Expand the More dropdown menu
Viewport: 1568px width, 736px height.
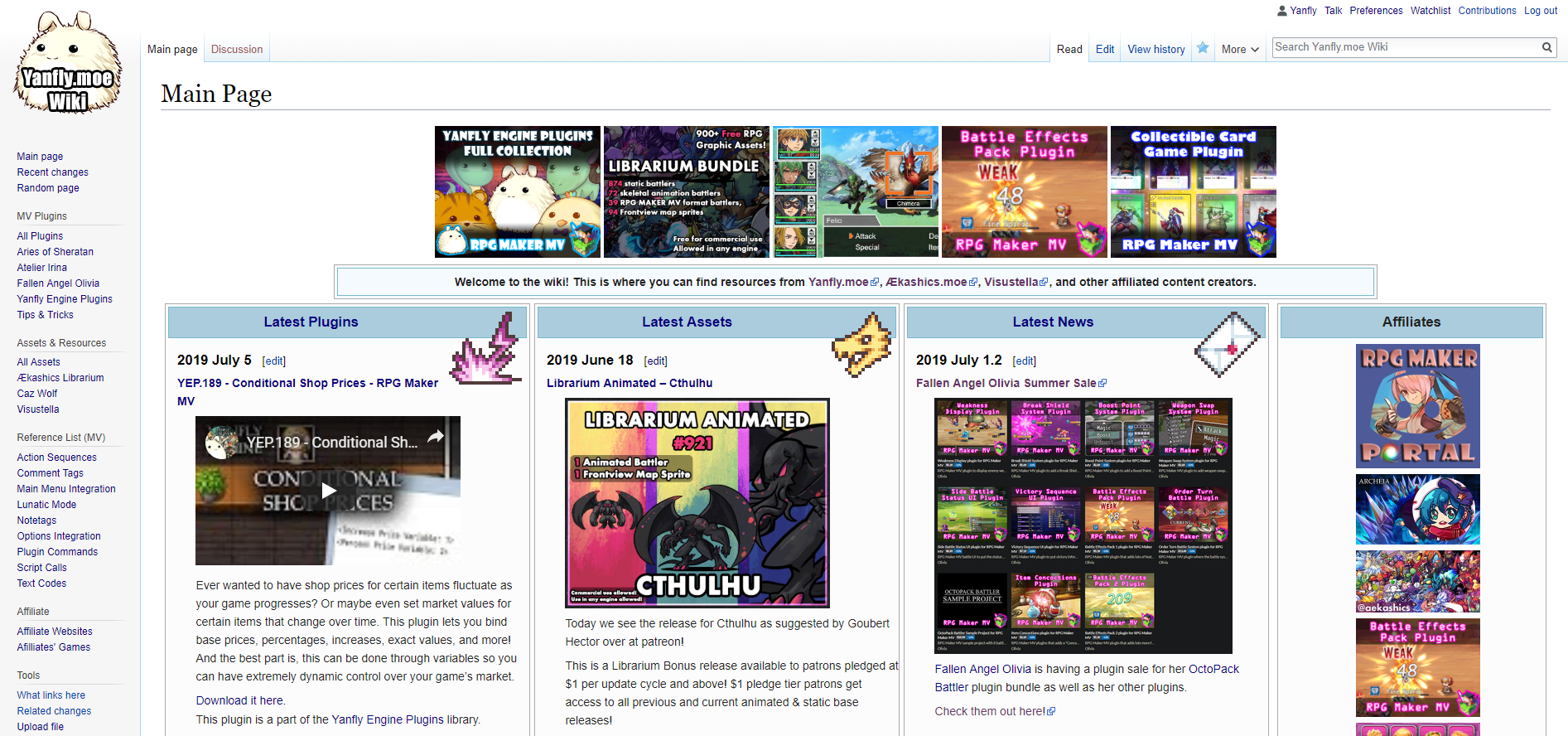click(x=1240, y=50)
